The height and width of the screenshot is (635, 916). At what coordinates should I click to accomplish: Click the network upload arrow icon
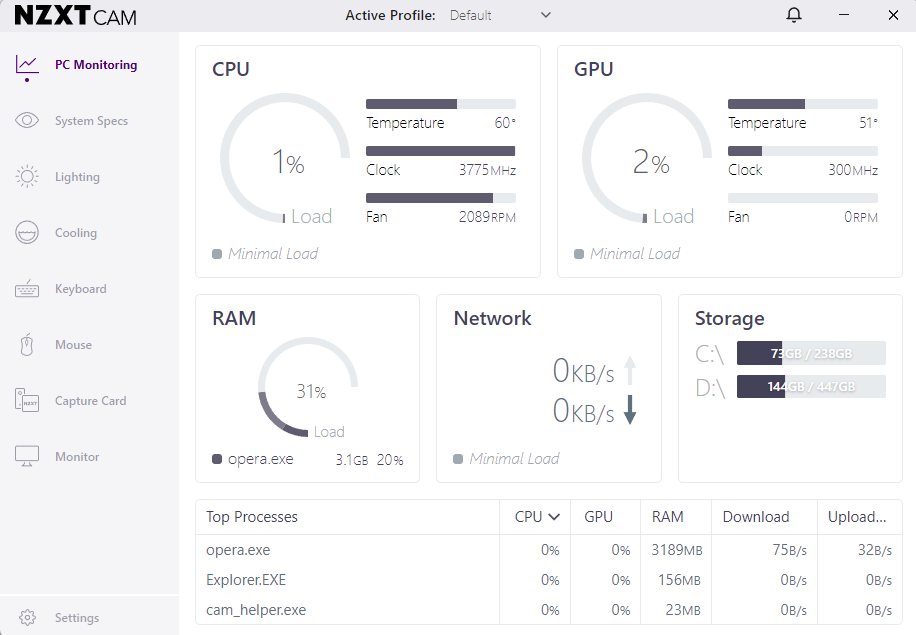630,370
